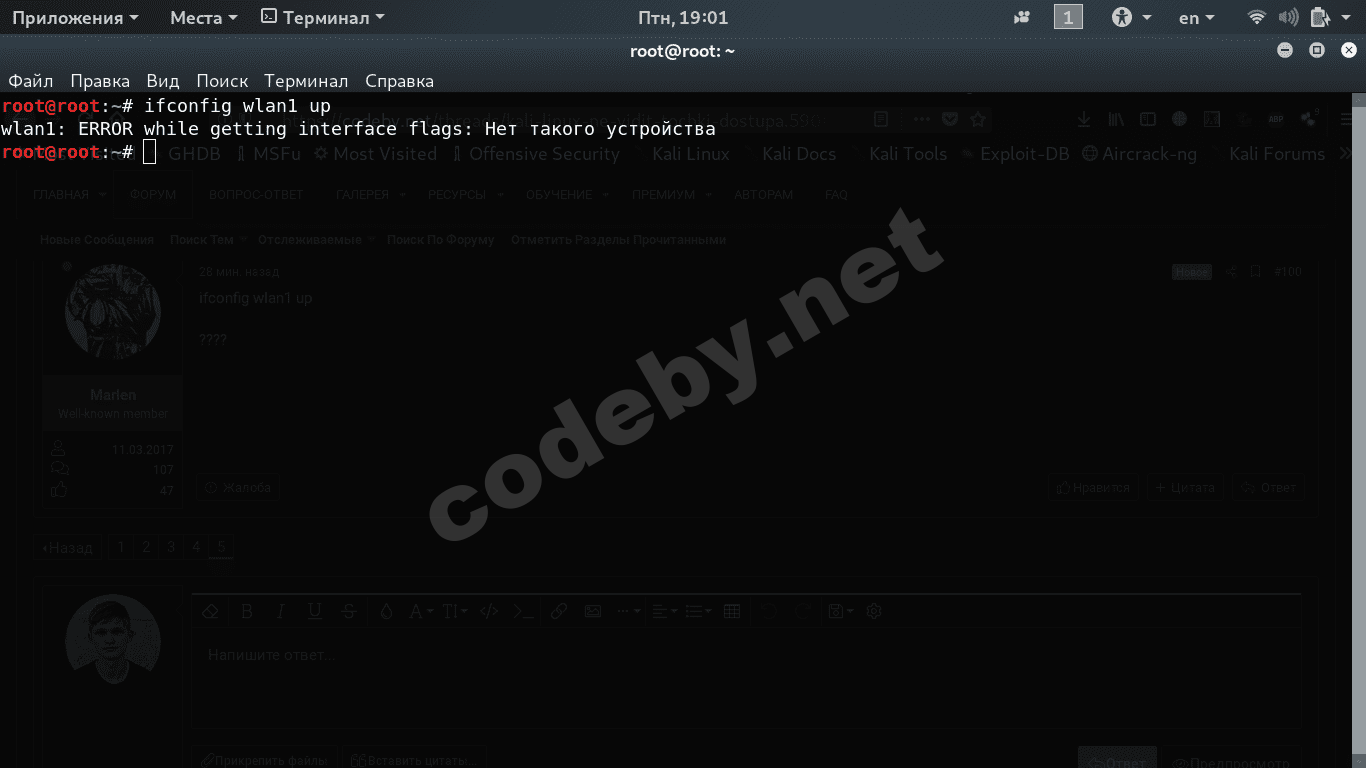Insert a link in the reply editor
Image resolution: width=1366 pixels, height=768 pixels.
pos(559,611)
